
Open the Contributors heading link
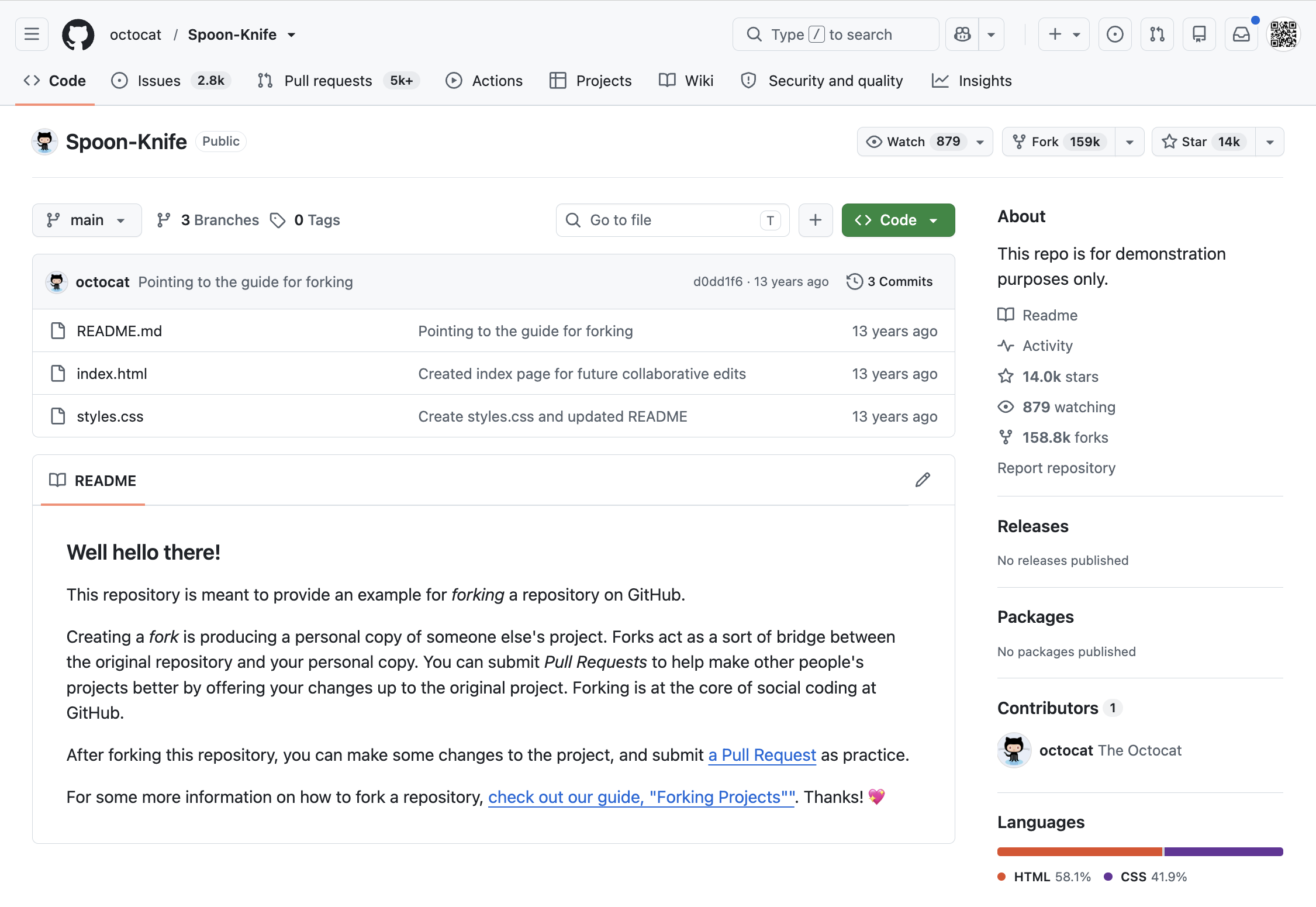click(x=1060, y=708)
